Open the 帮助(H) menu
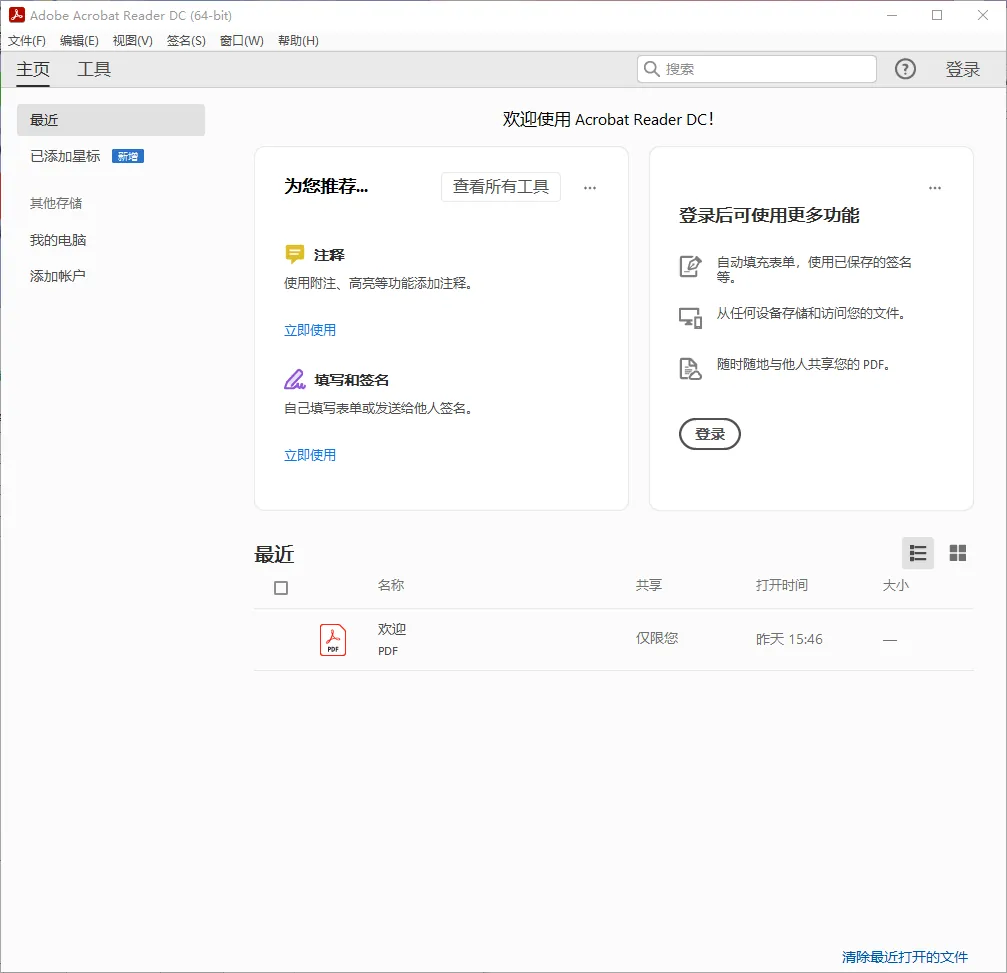The image size is (1007, 973). 298,40
